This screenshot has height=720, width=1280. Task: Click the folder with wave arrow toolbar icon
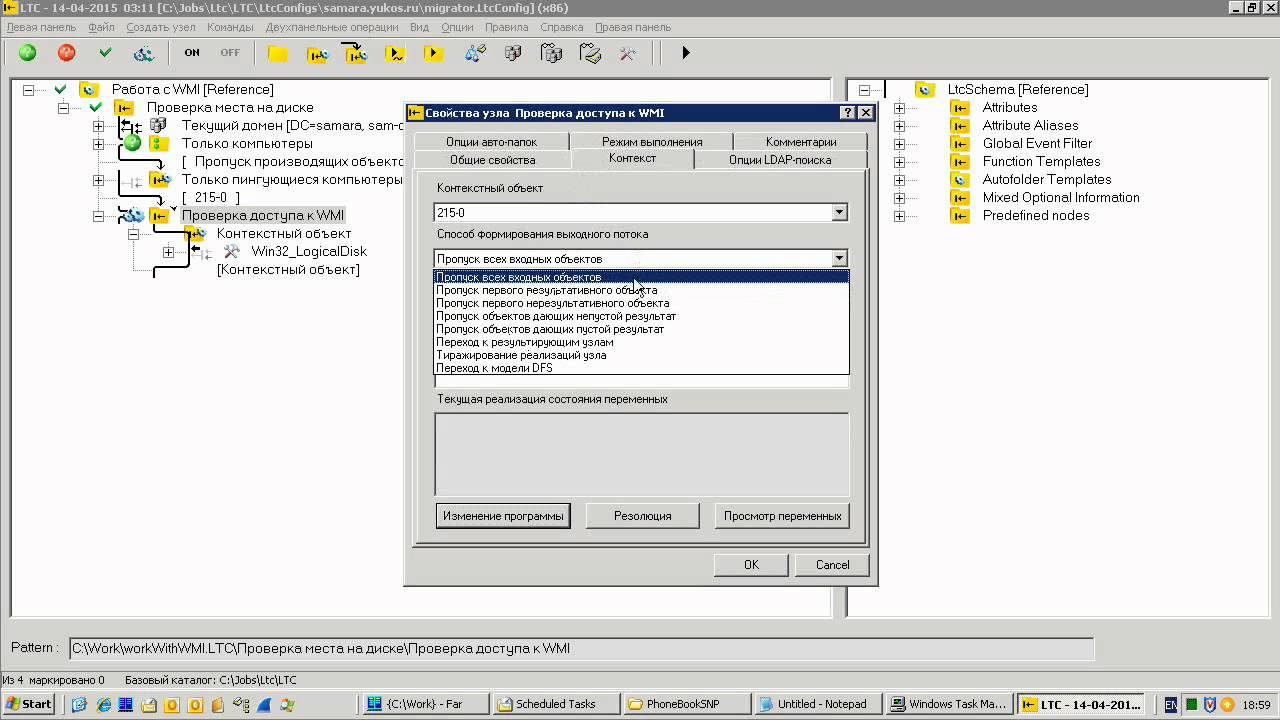pos(395,53)
